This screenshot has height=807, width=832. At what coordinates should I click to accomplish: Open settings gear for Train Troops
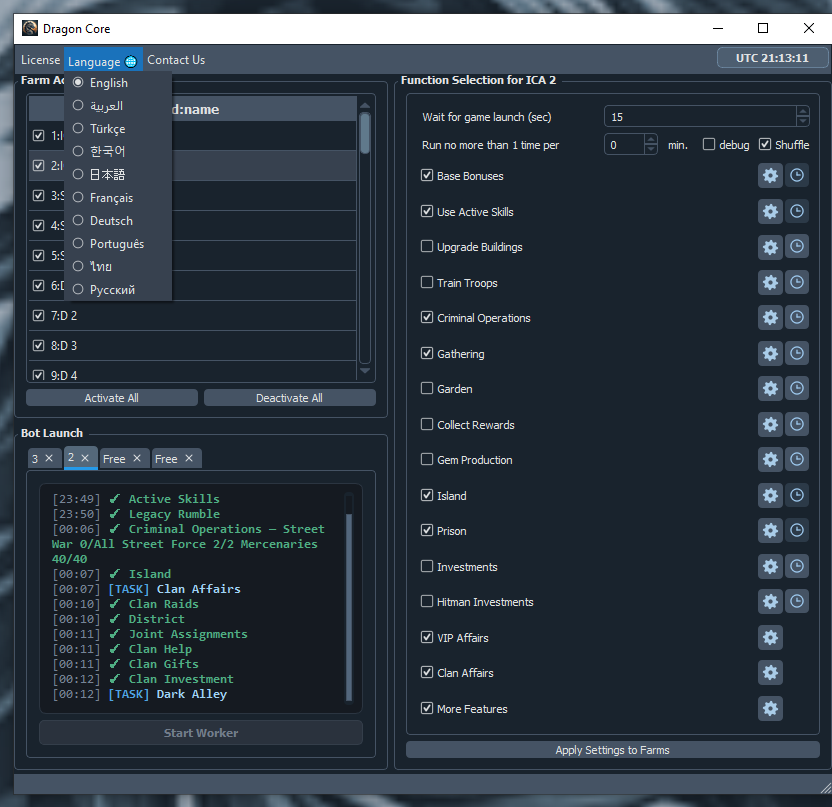click(770, 282)
